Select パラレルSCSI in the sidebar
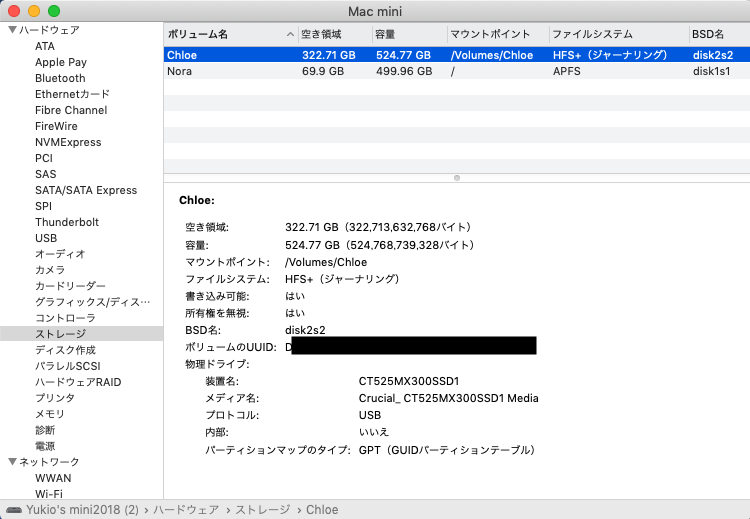750x519 pixels. tap(68, 366)
